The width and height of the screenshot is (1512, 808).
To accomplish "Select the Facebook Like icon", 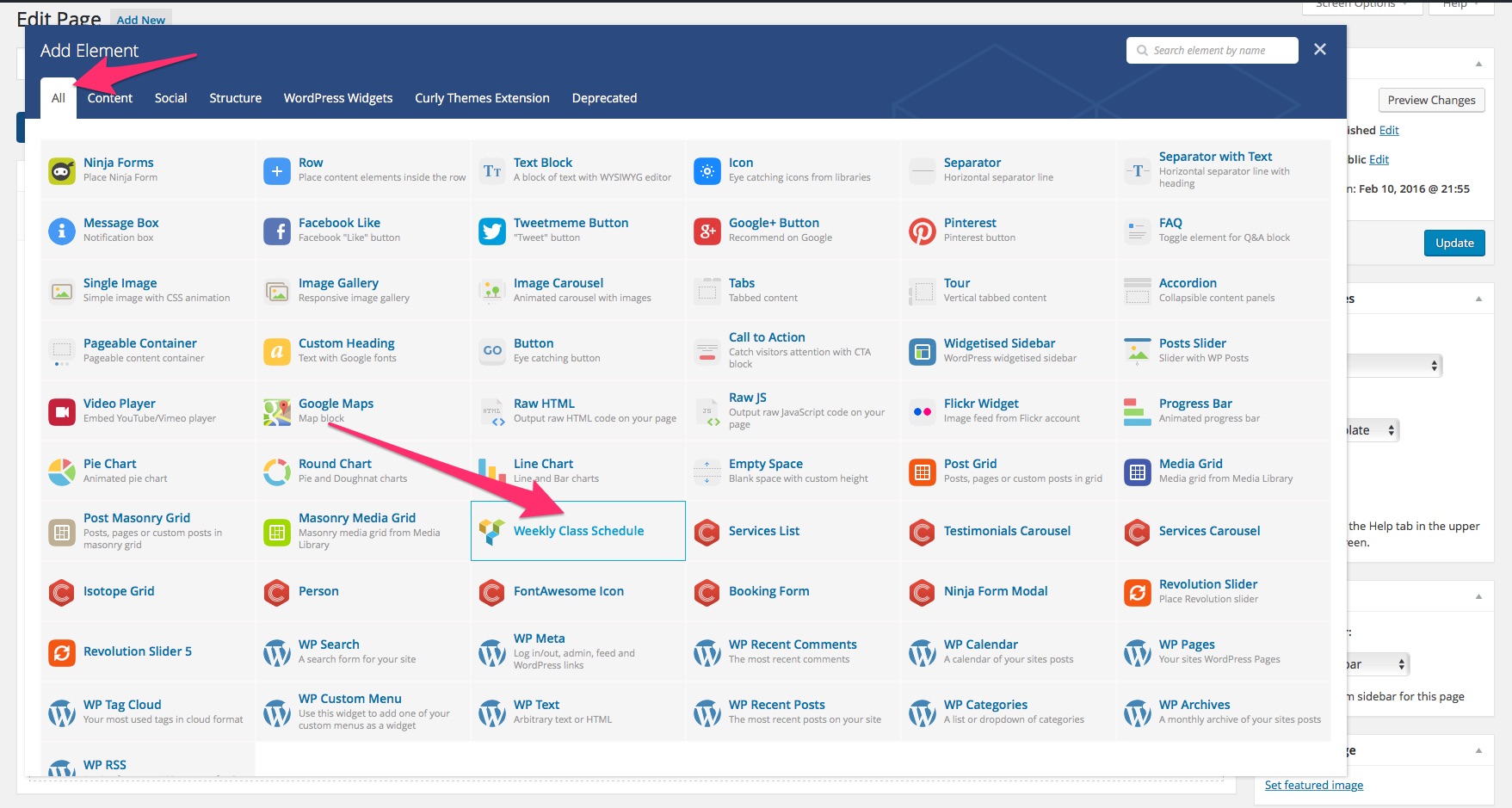I will pyautogui.click(x=277, y=231).
